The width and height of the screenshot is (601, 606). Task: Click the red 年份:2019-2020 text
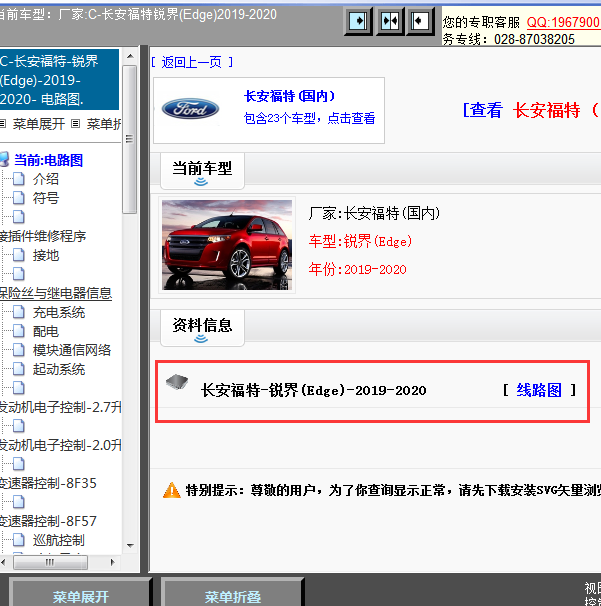(x=358, y=269)
